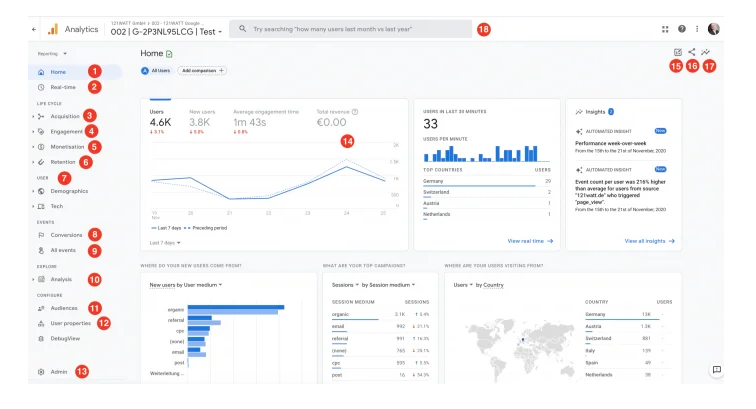This screenshot has height=409, width=756.
Task: Open the help question mark icon
Action: click(x=682, y=29)
